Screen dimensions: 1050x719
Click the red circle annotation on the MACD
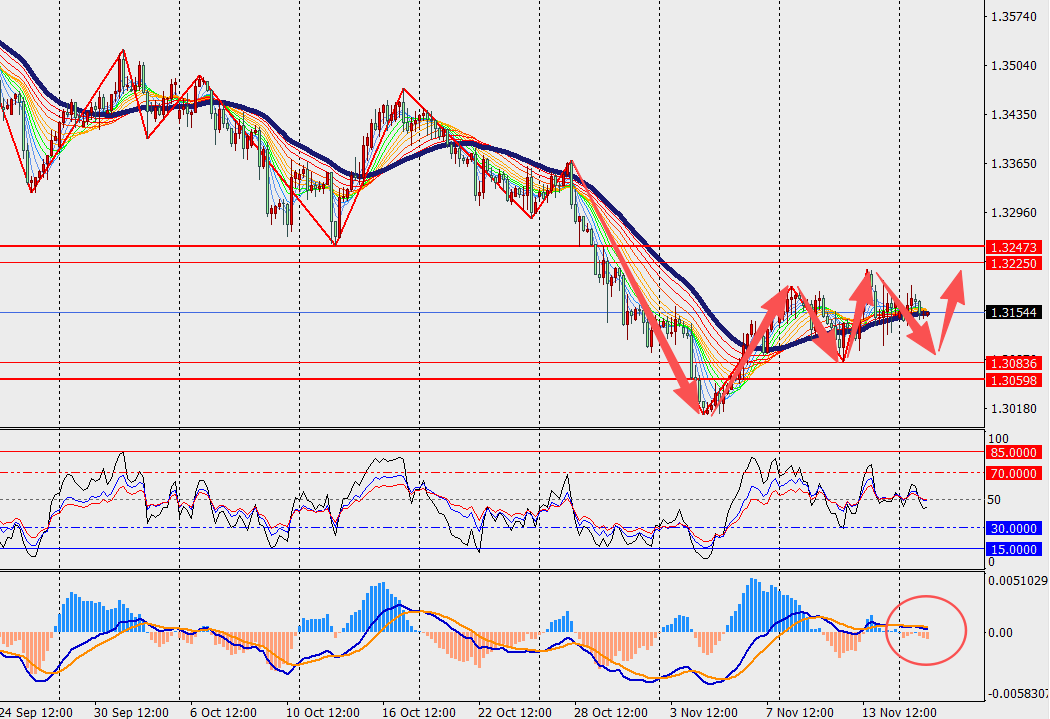tap(926, 630)
